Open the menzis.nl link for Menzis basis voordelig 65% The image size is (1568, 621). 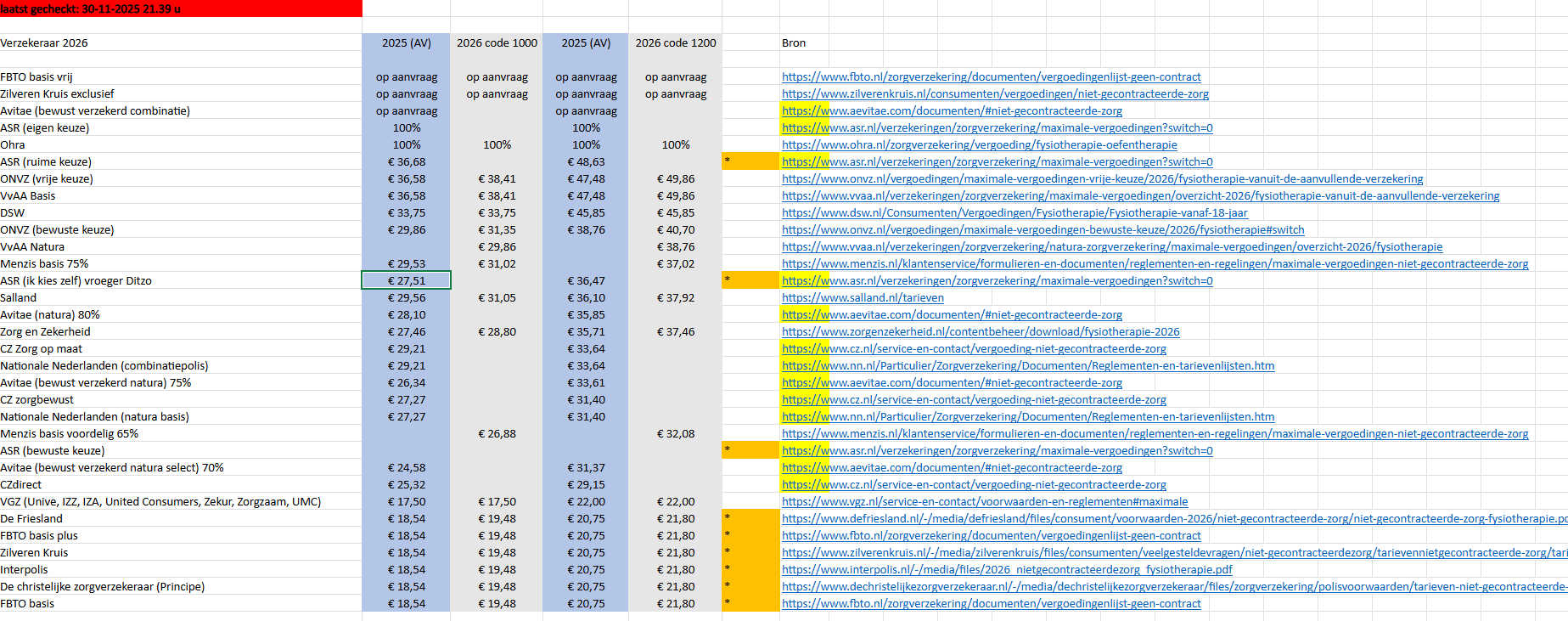tap(1155, 434)
